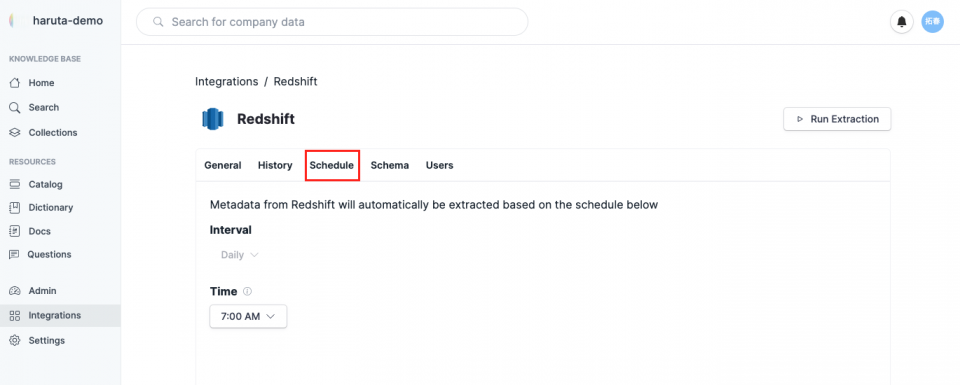This screenshot has height=385, width=960.
Task: Open the Dictionary book icon
Action: tap(15, 207)
